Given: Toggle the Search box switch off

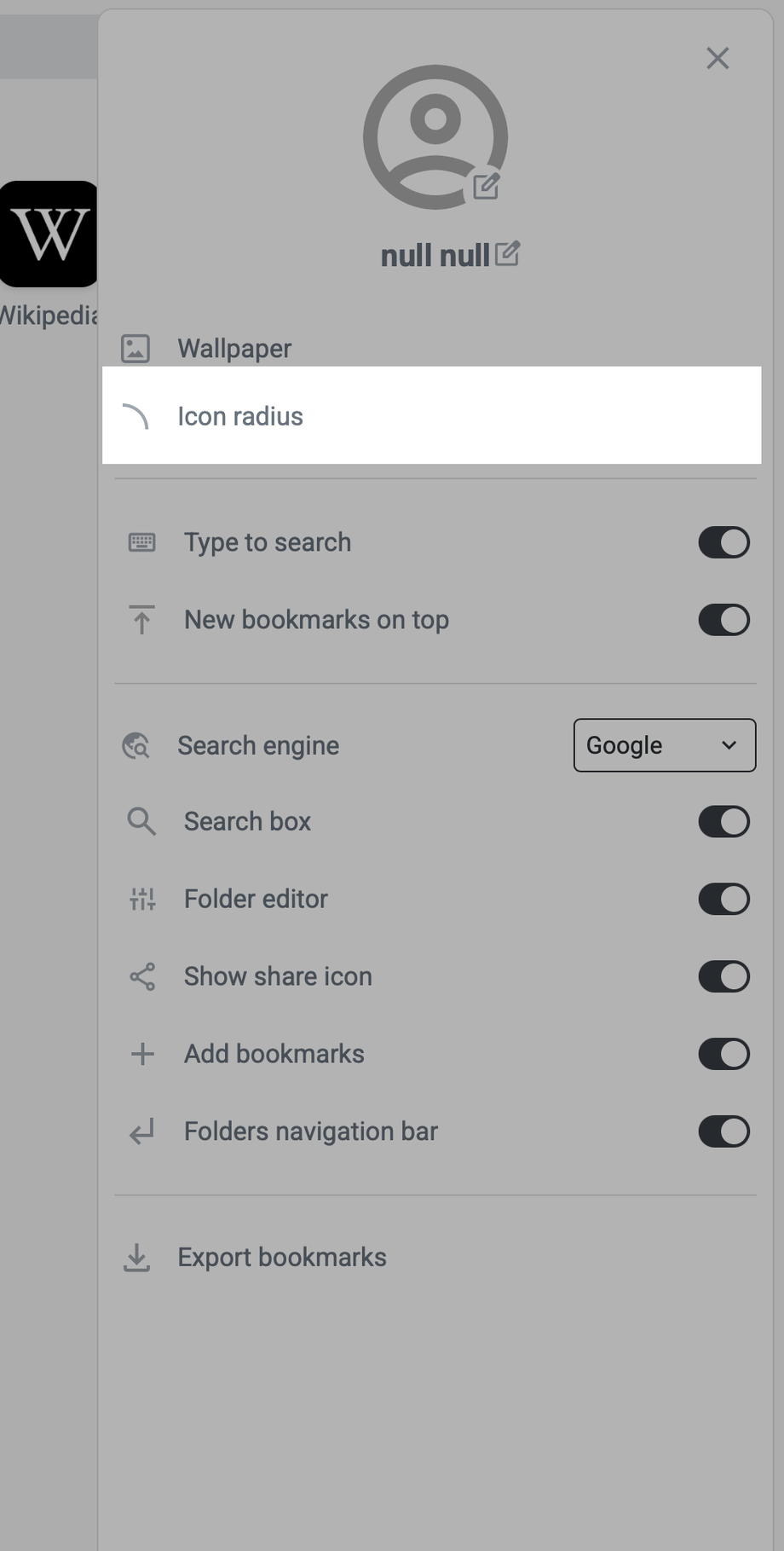Looking at the screenshot, I should pyautogui.click(x=723, y=821).
